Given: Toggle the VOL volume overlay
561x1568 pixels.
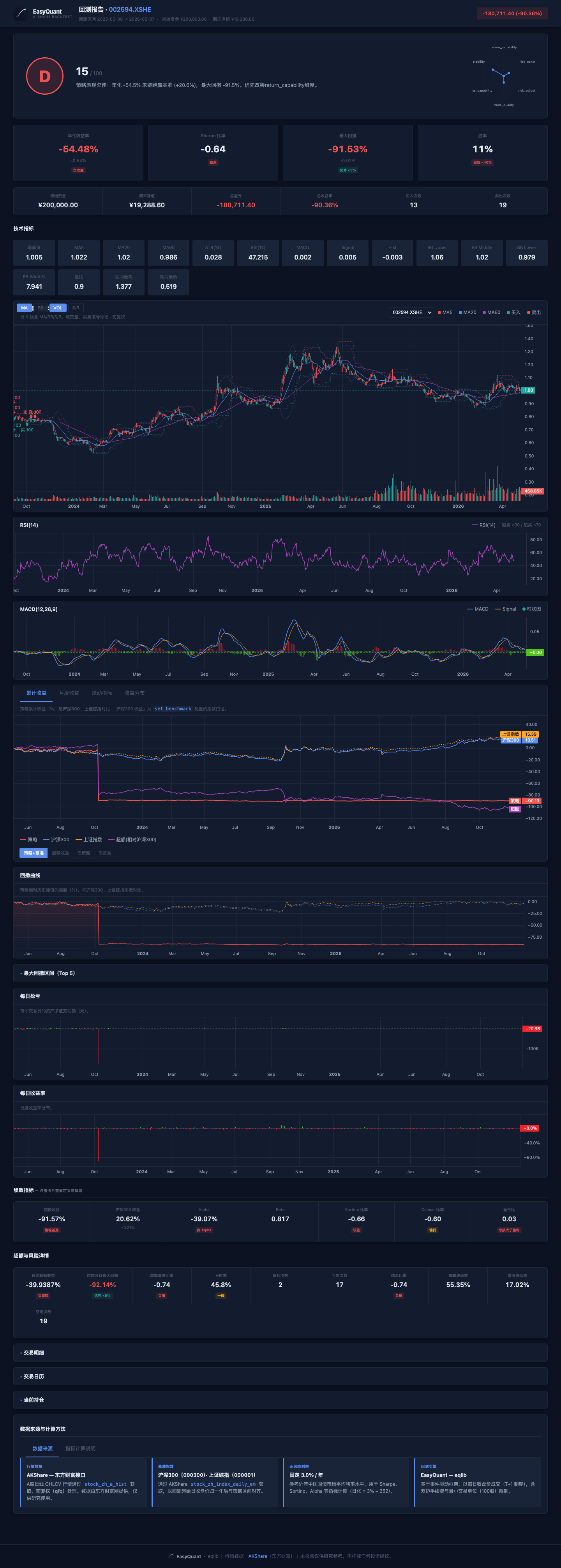Looking at the screenshot, I should coord(58,308).
